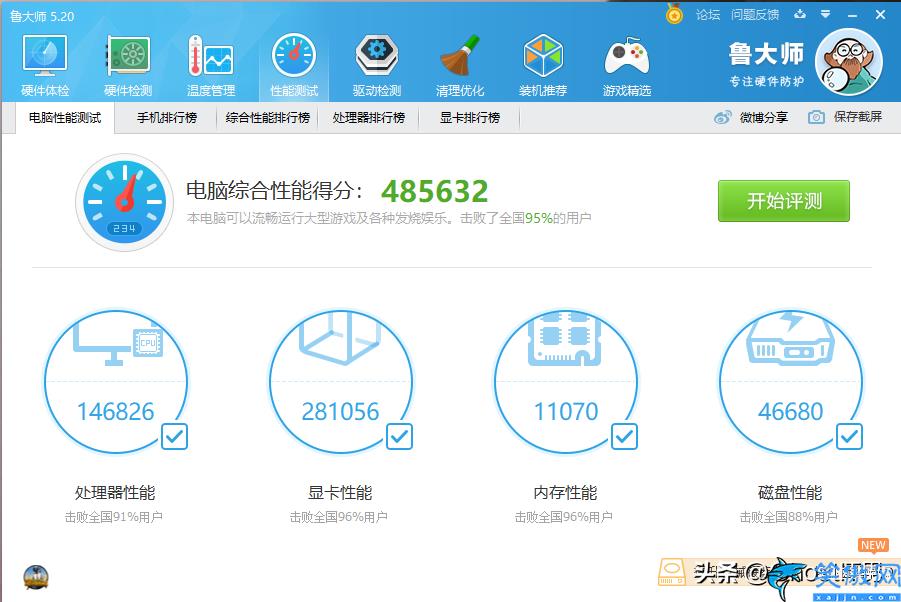901x602 pixels.
Task: Open the 论坛 forum link
Action: (x=707, y=15)
